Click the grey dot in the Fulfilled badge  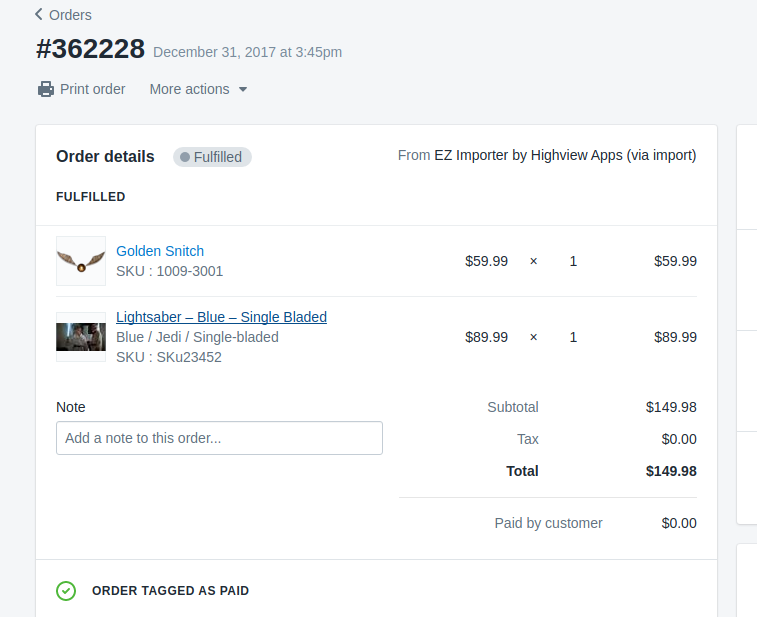coord(185,157)
